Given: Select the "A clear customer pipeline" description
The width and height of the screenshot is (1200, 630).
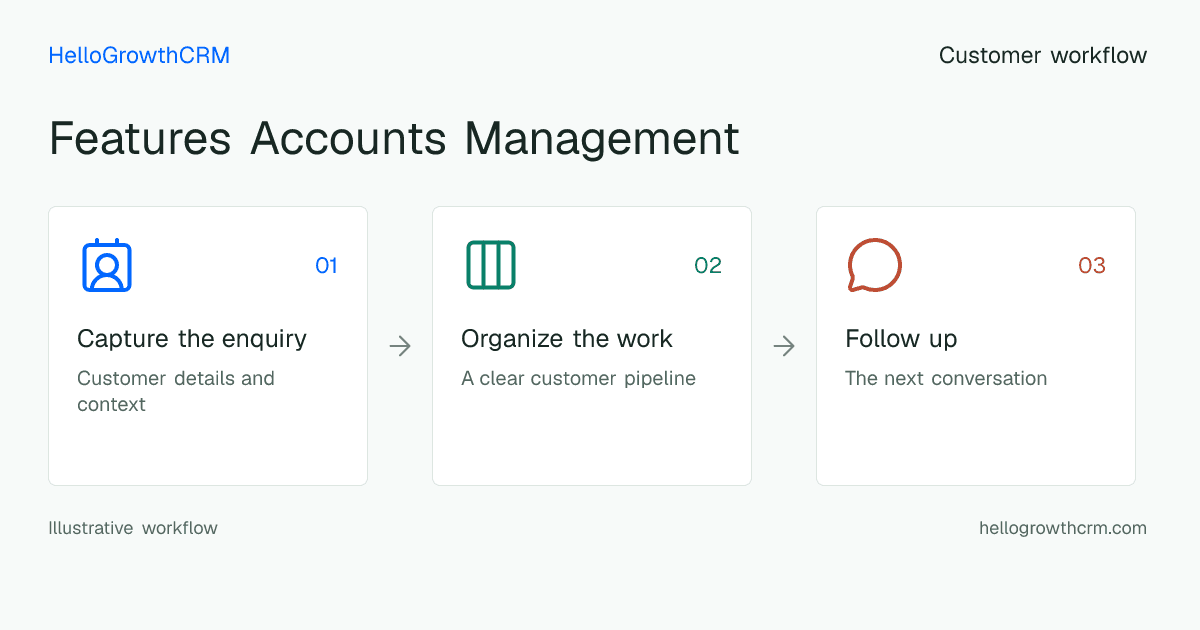Looking at the screenshot, I should pos(578,379).
